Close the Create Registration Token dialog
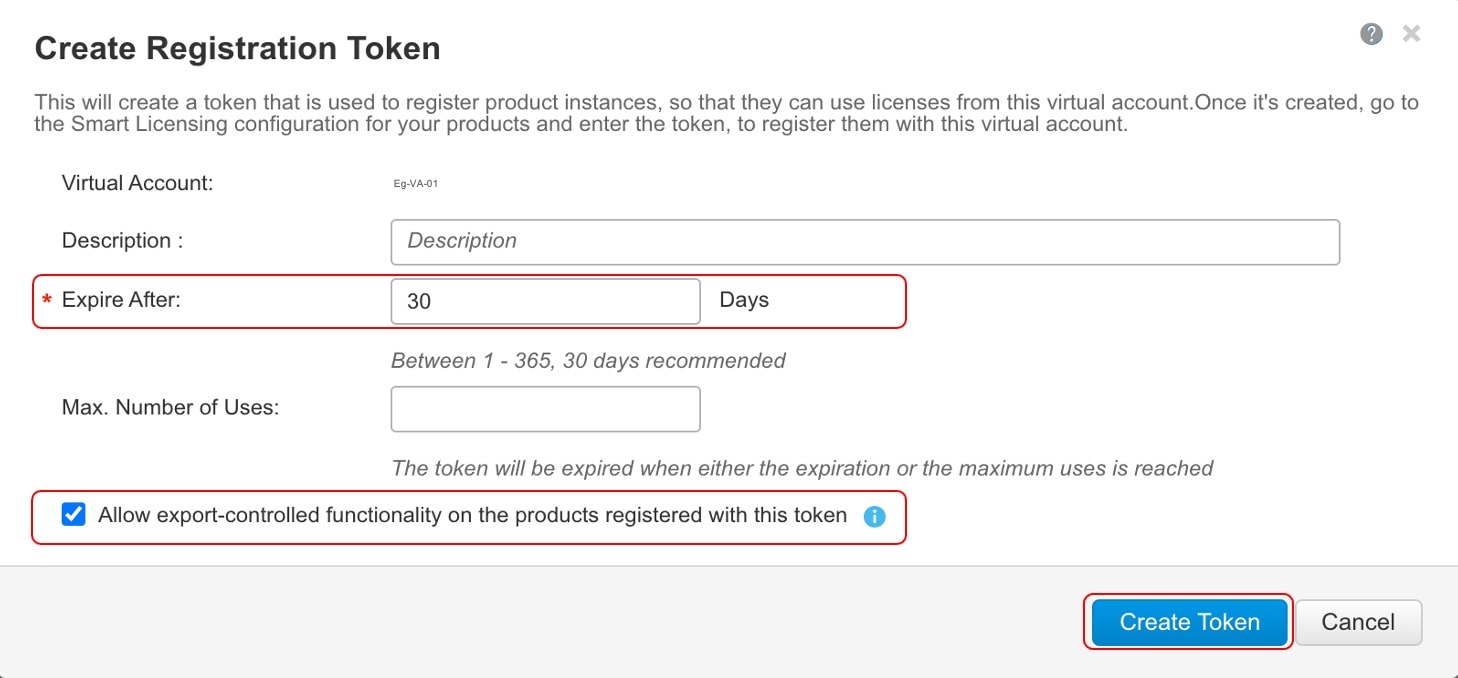1458x678 pixels. click(x=1411, y=34)
